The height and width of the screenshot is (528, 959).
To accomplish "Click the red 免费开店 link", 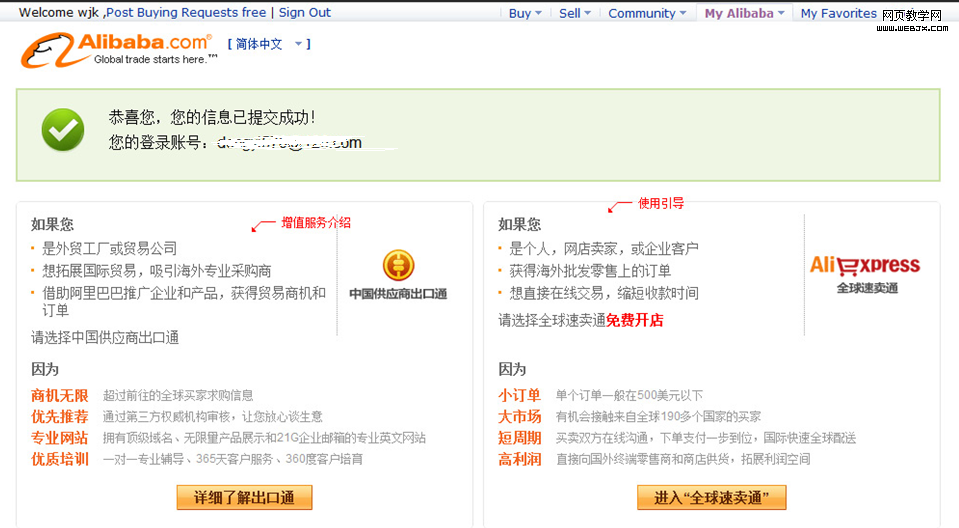I will pos(634,320).
